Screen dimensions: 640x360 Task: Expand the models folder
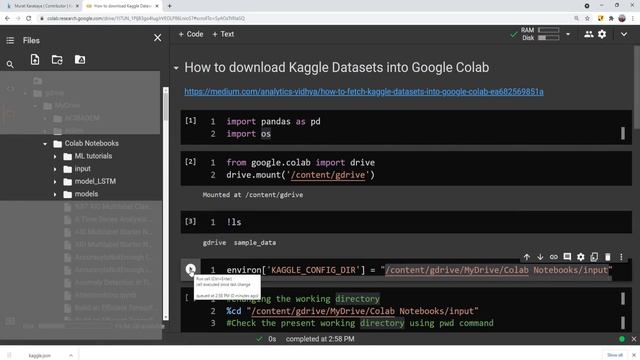(x=55, y=194)
